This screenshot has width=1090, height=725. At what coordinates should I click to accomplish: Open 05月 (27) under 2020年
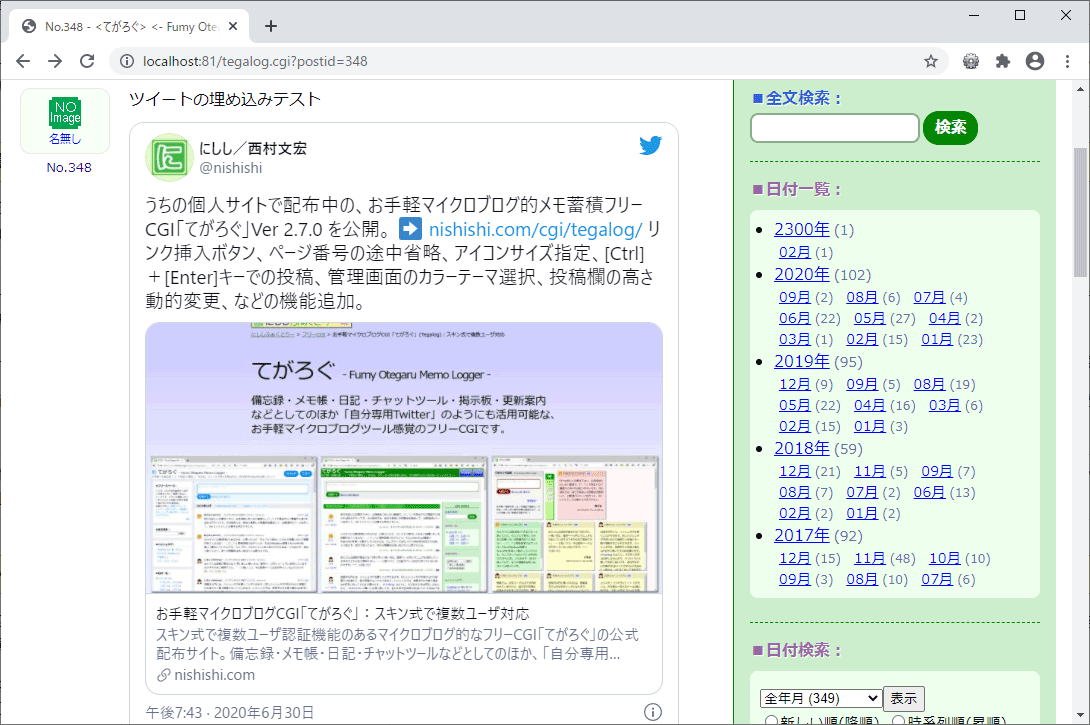(x=870, y=318)
